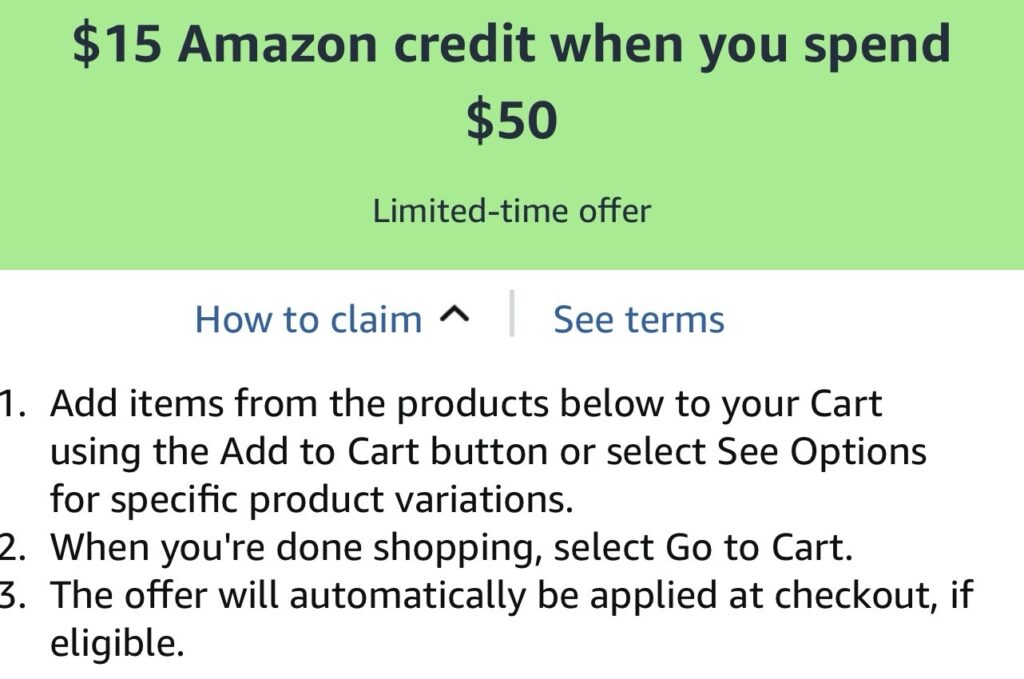Click the $50 amount in the banner
1024x679 pixels.
[511, 121]
